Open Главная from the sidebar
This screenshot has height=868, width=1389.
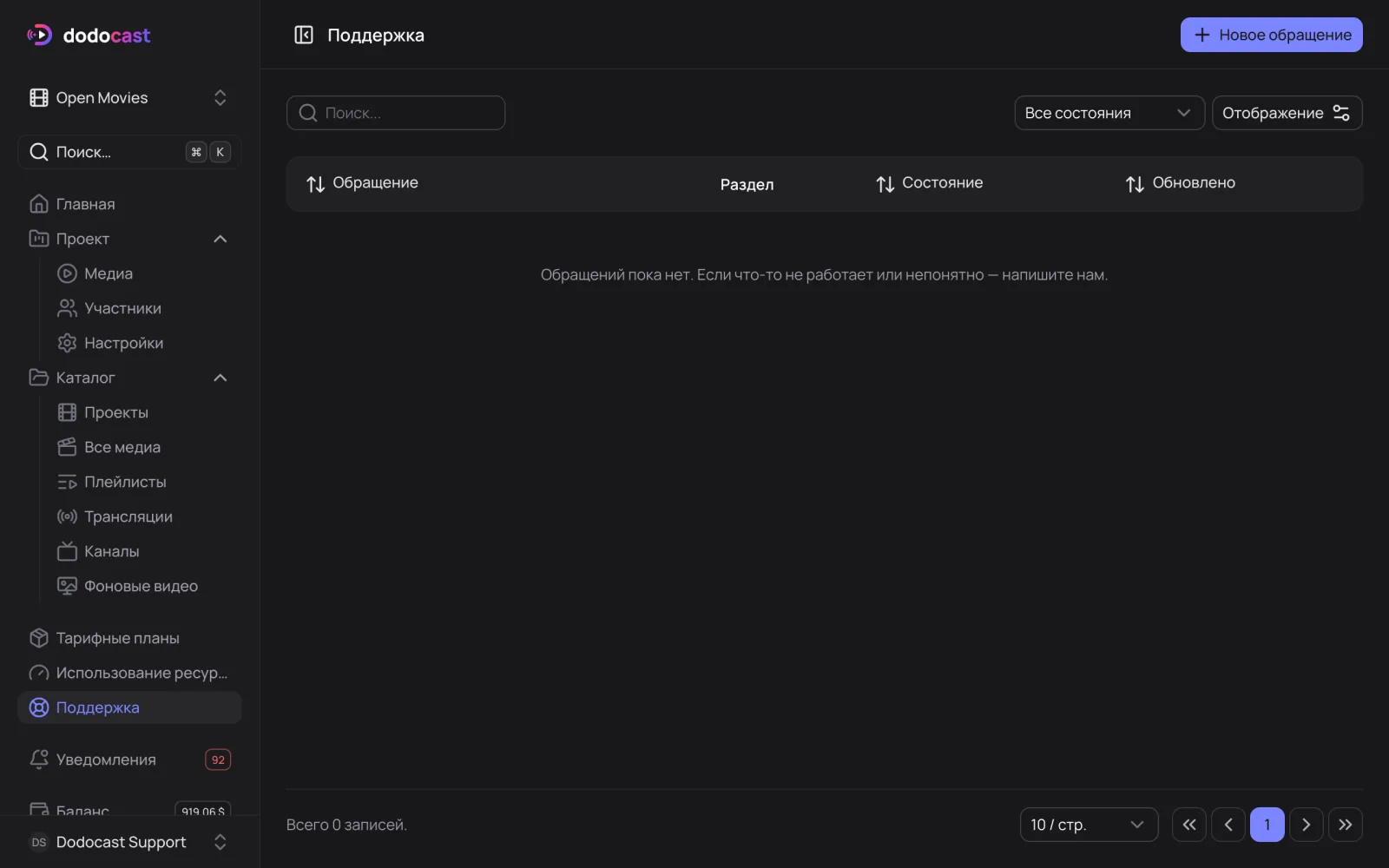point(129,204)
